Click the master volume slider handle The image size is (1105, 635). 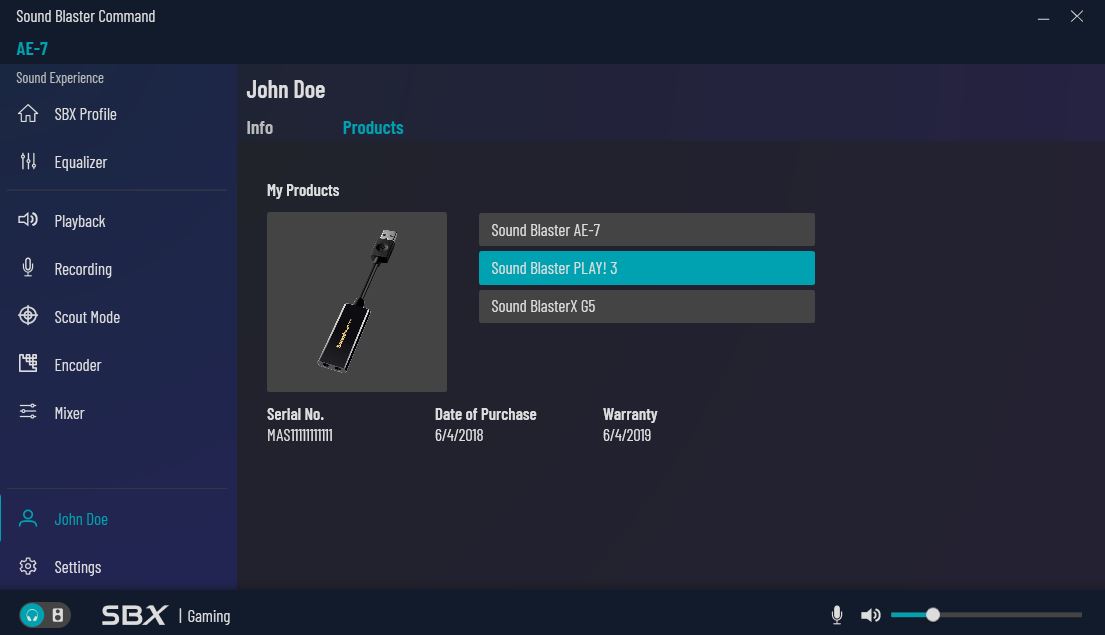point(933,615)
